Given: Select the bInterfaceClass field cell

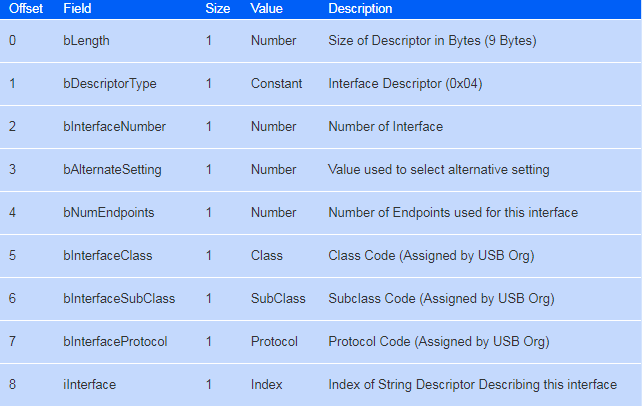Looking at the screenshot, I should tap(108, 256).
